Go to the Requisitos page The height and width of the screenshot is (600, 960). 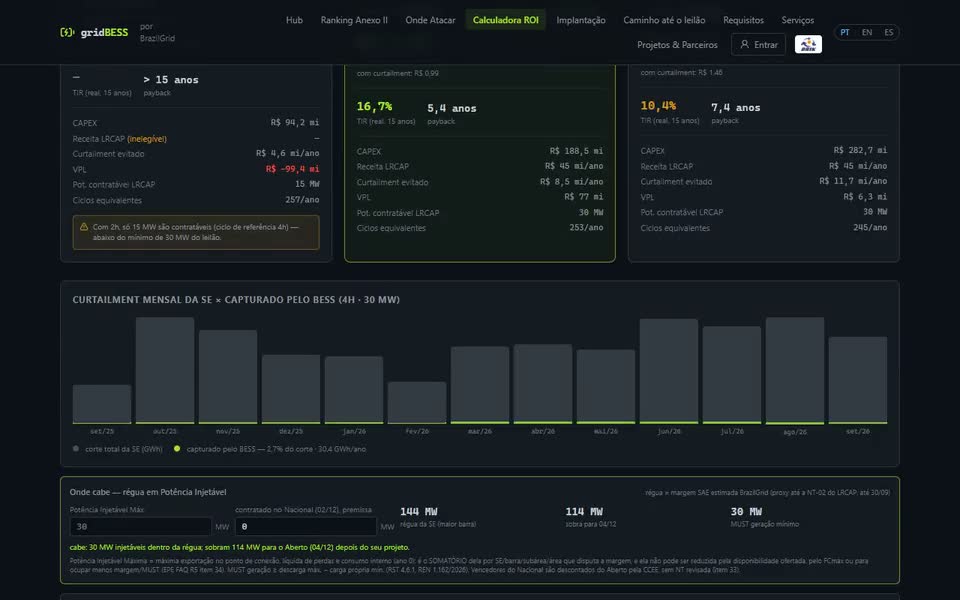coord(743,20)
